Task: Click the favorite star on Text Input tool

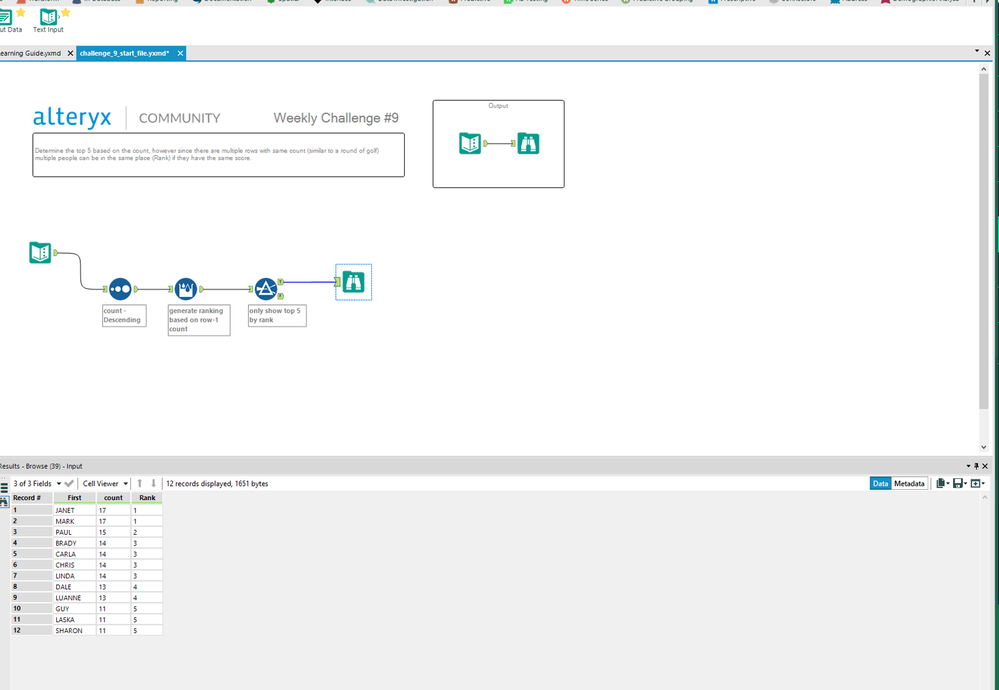Action: (x=65, y=12)
